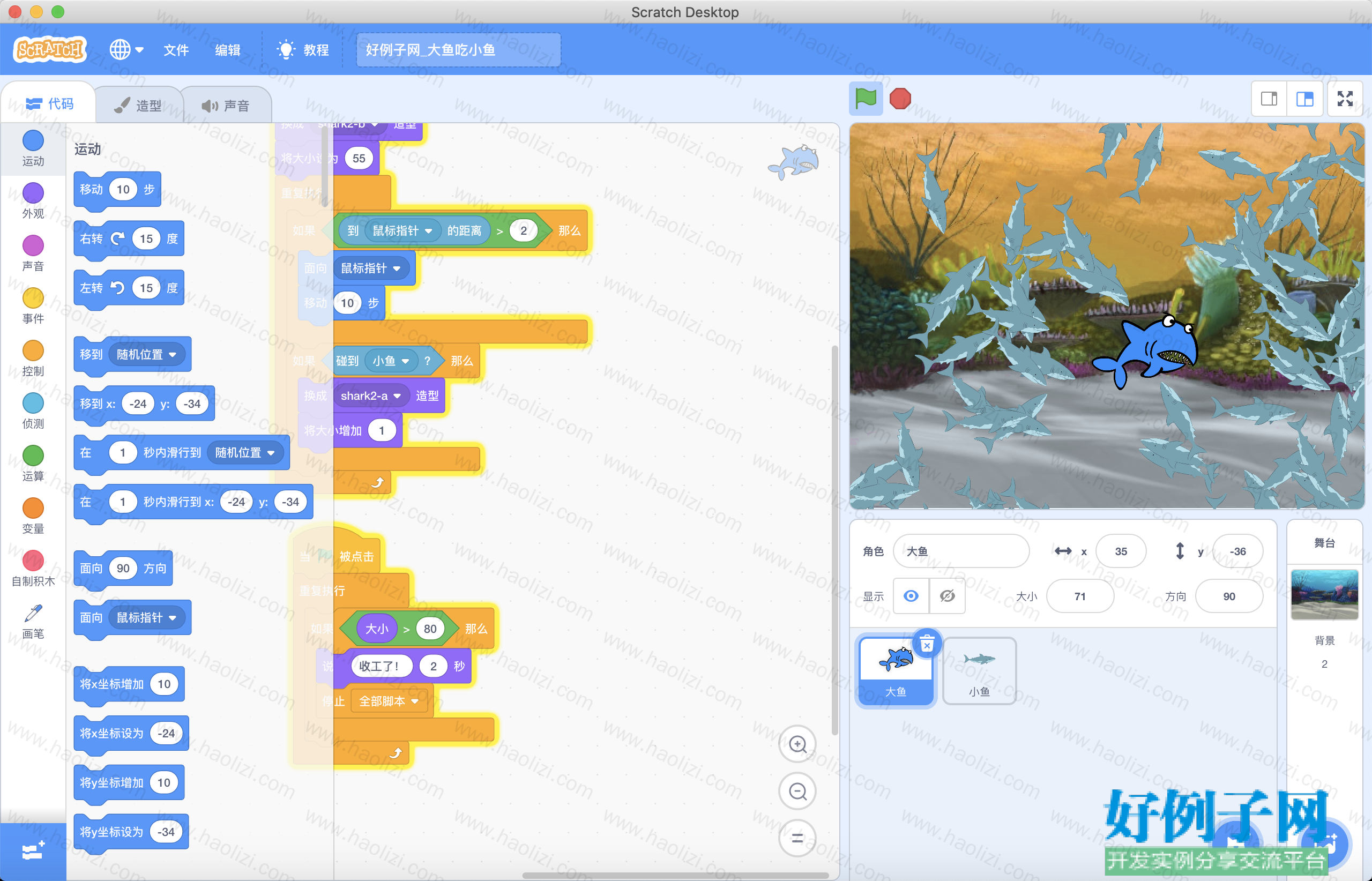Select the 运算 block category
The image size is (1372, 881).
tap(33, 464)
